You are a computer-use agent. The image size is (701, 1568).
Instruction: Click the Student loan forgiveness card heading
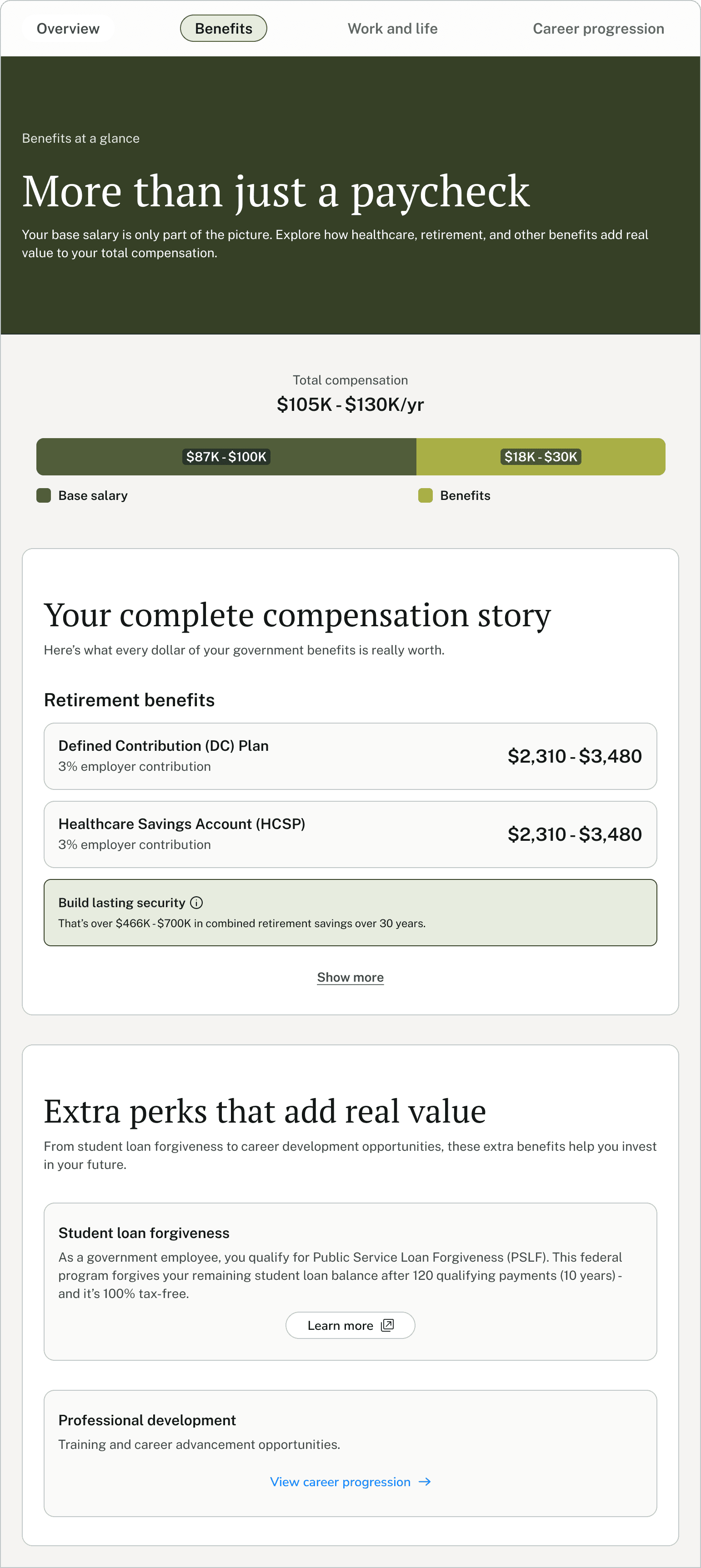pyautogui.click(x=144, y=1233)
